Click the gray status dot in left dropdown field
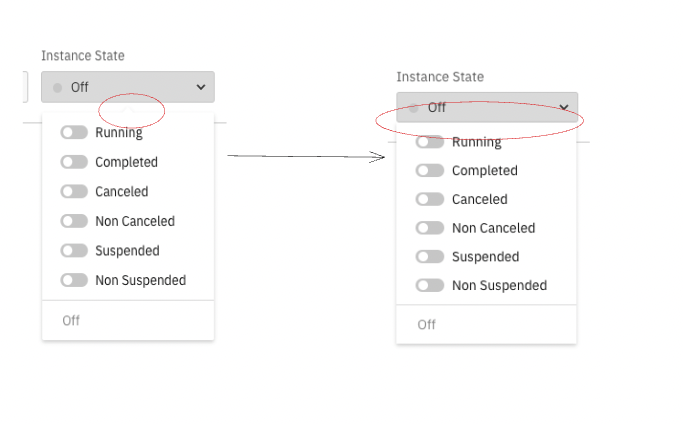This screenshot has width=683, height=424. [x=57, y=88]
